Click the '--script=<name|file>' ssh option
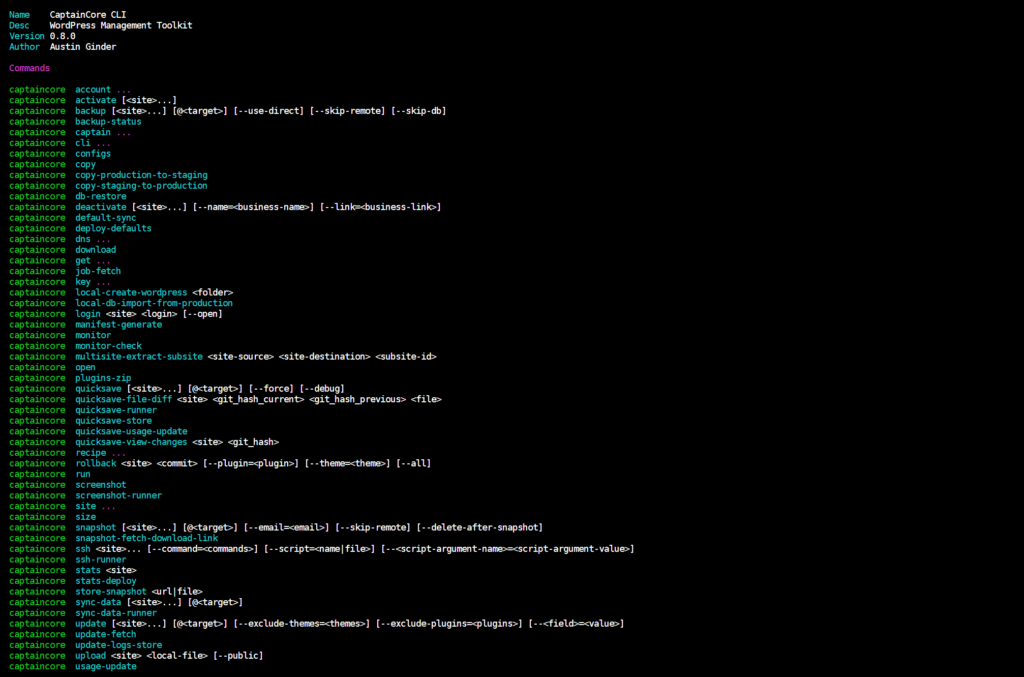 pos(319,549)
